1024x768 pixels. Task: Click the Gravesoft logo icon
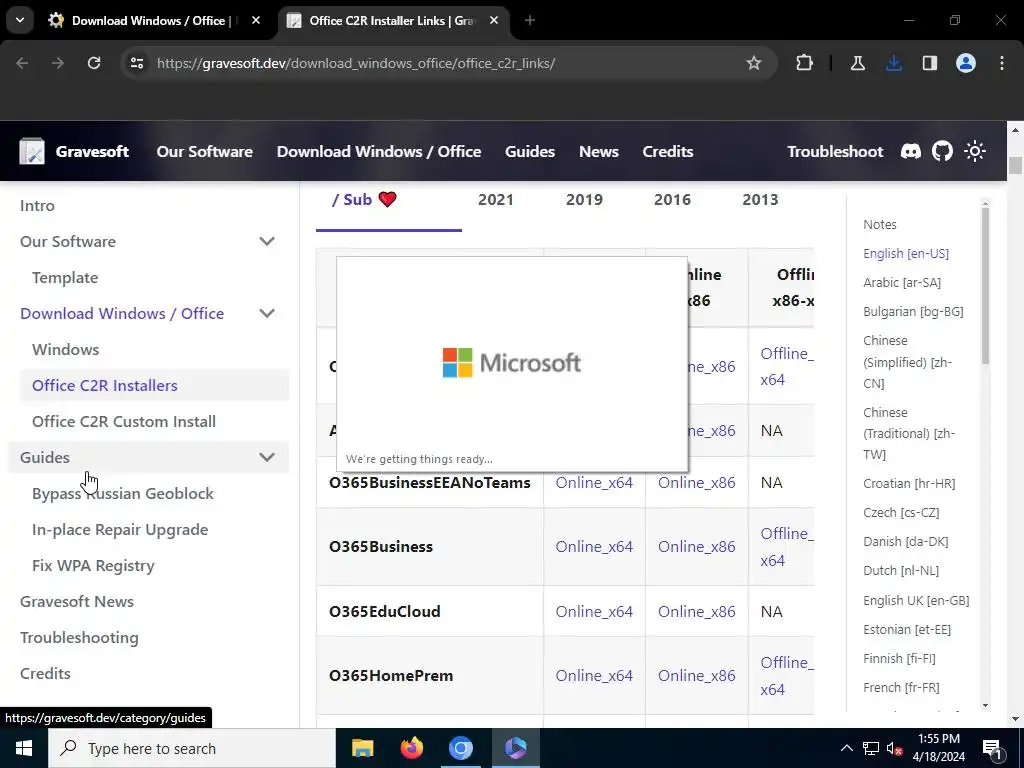[x=31, y=152]
